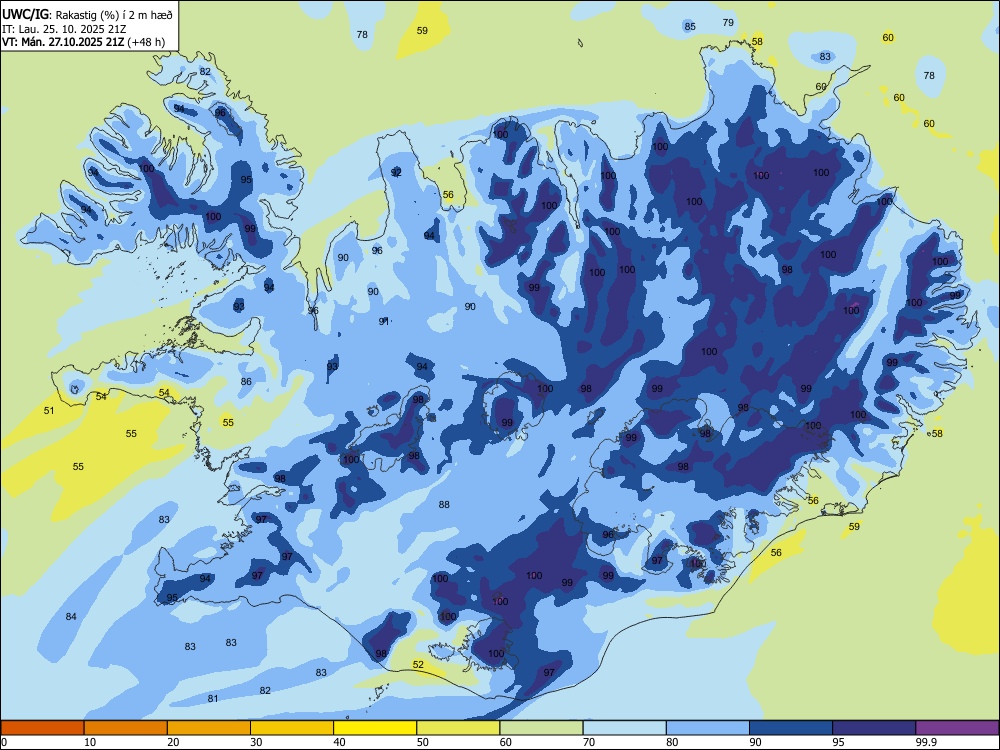Click the legend label 95
This screenshot has height=750, width=1000.
click(839, 742)
